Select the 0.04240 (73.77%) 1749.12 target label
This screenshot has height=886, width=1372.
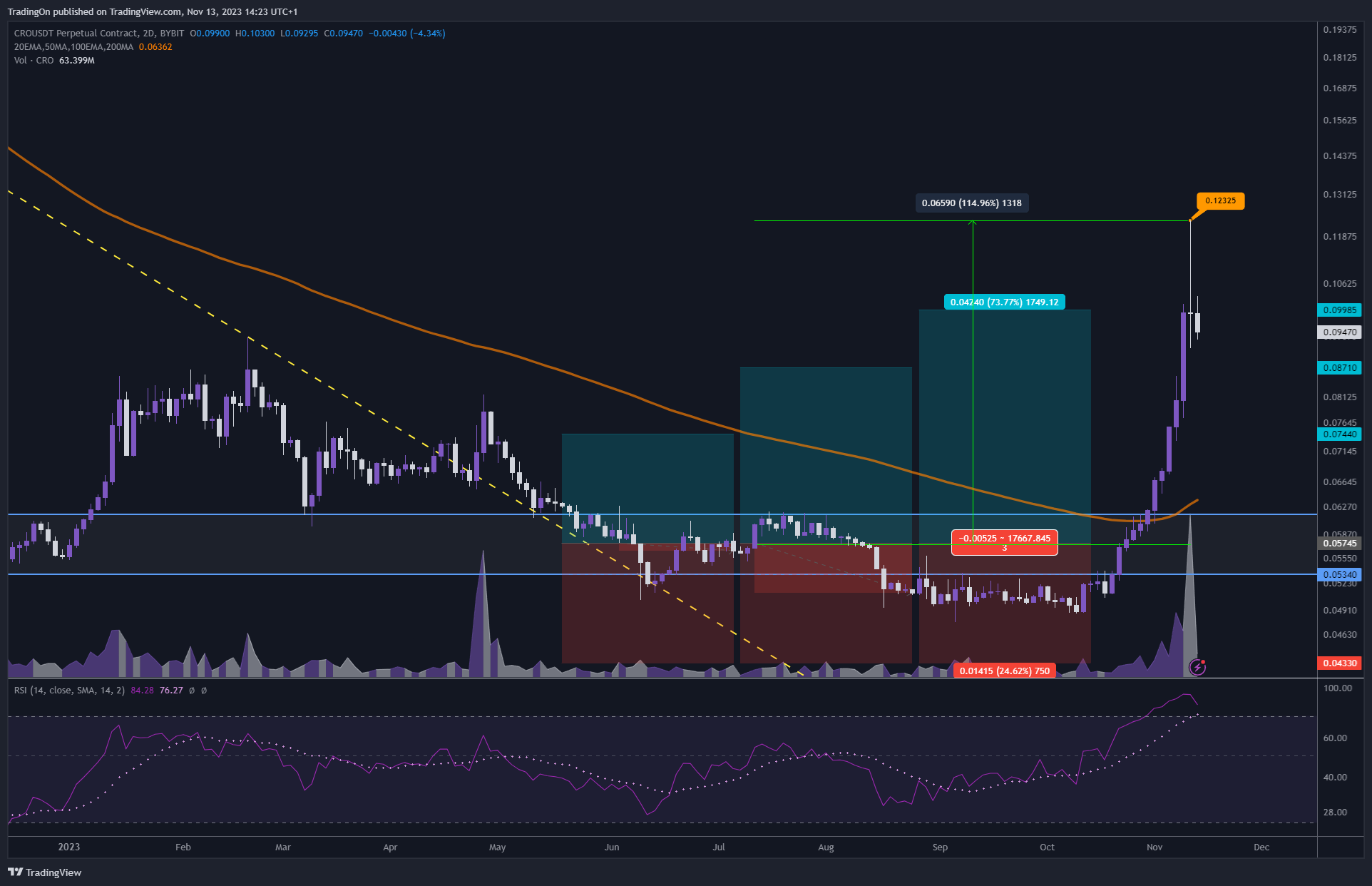[x=1004, y=302]
